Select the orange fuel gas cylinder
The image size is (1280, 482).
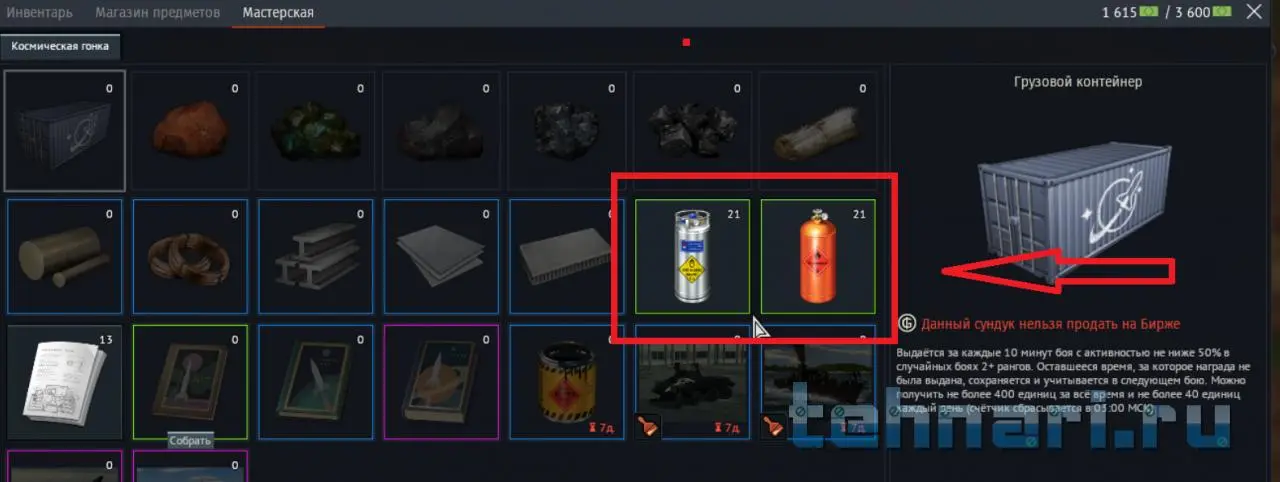[818, 257]
